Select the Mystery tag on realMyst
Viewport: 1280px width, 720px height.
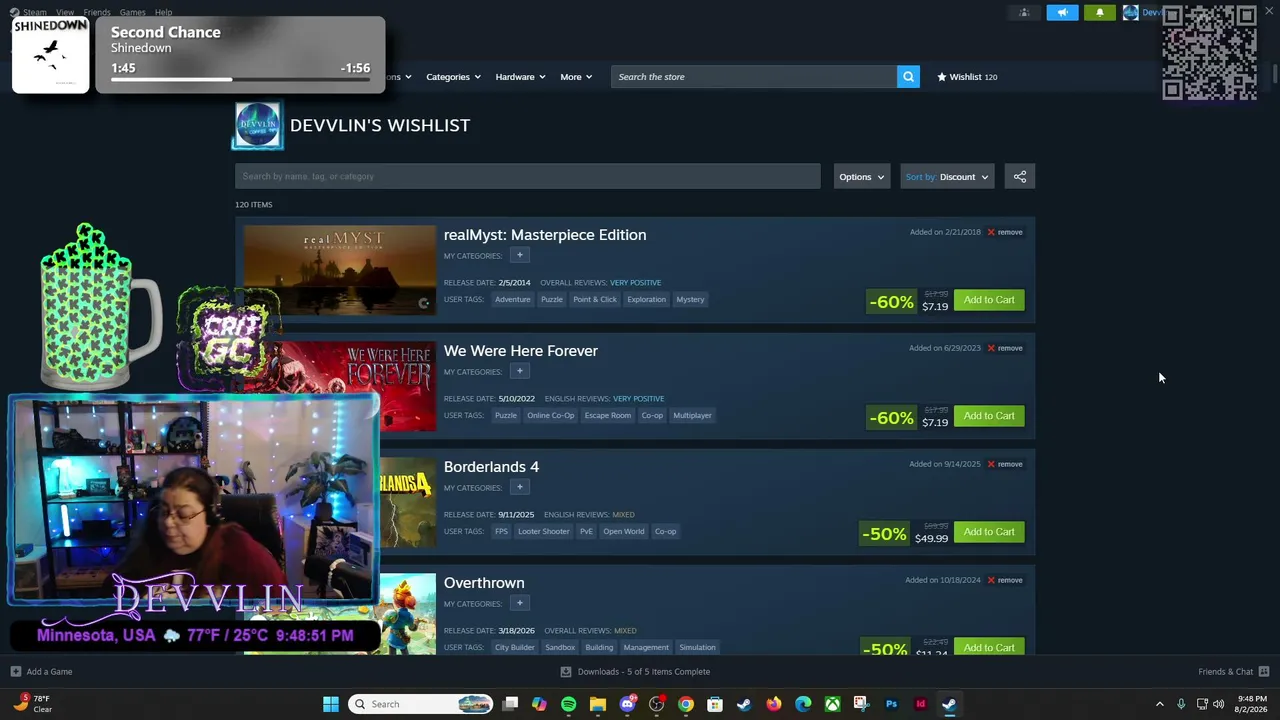click(x=690, y=299)
